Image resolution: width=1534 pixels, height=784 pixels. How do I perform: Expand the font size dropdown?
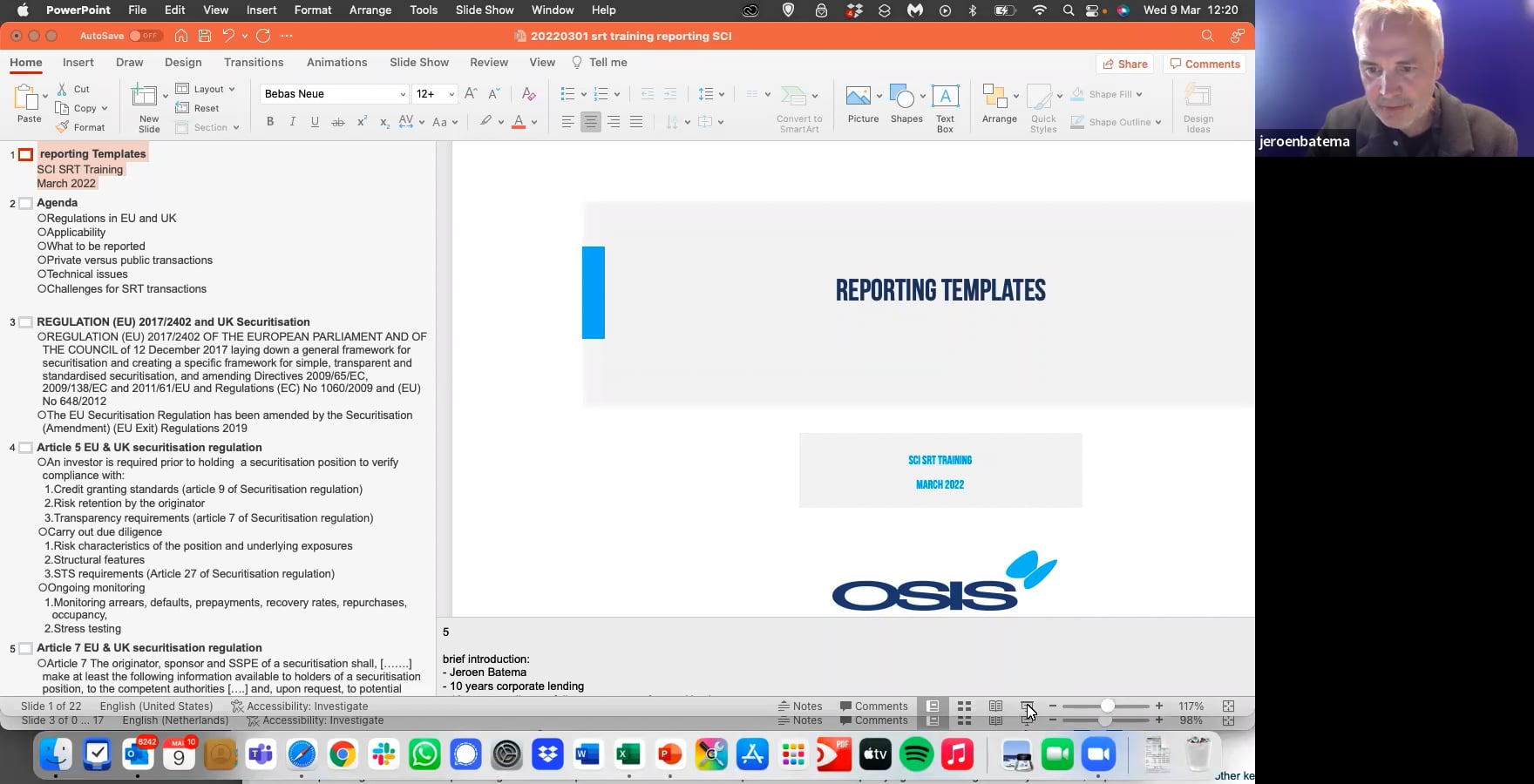[x=451, y=94]
